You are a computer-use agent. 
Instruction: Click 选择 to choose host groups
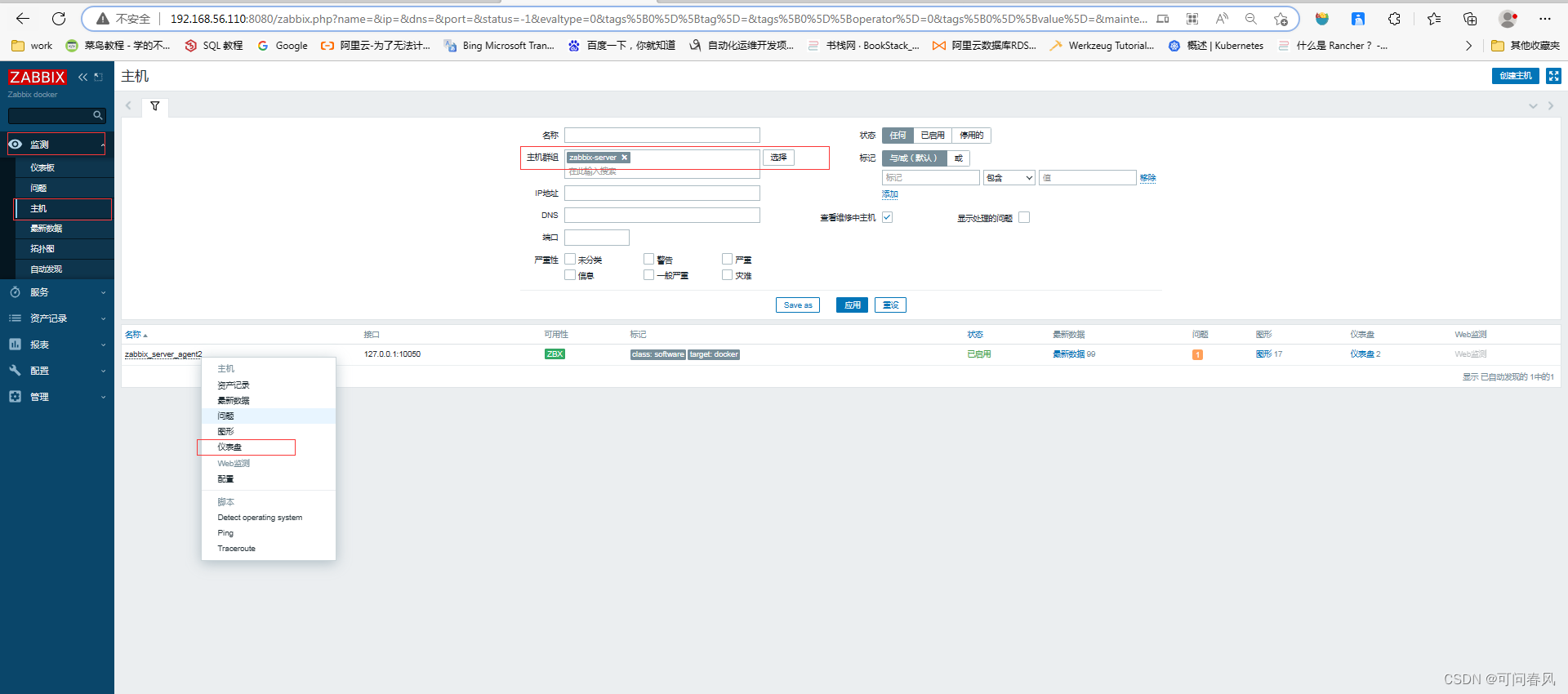pos(778,158)
